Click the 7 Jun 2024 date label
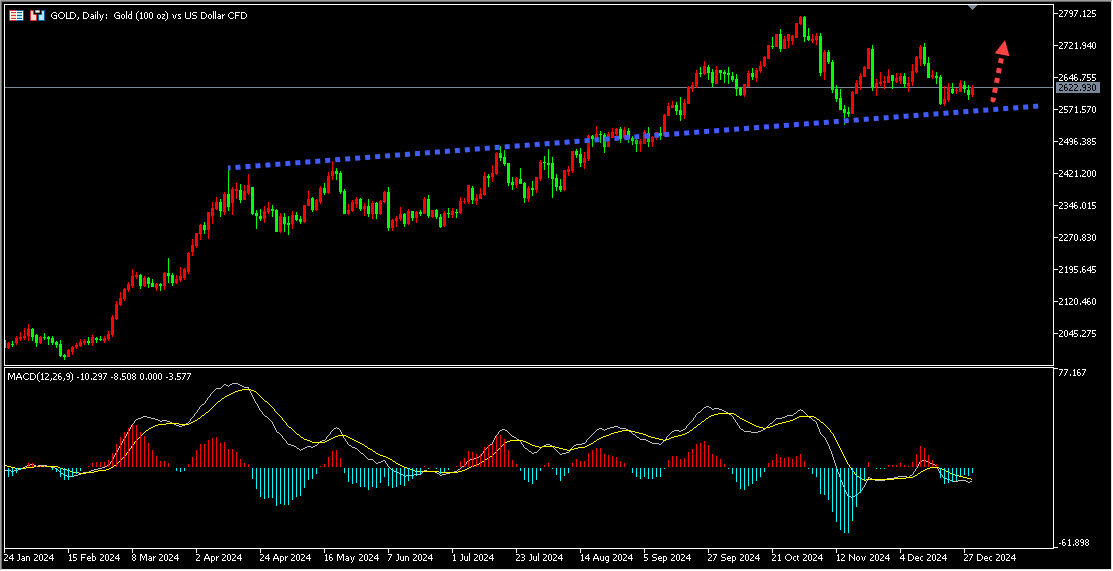The width and height of the screenshot is (1113, 571). pyautogui.click(x=411, y=556)
